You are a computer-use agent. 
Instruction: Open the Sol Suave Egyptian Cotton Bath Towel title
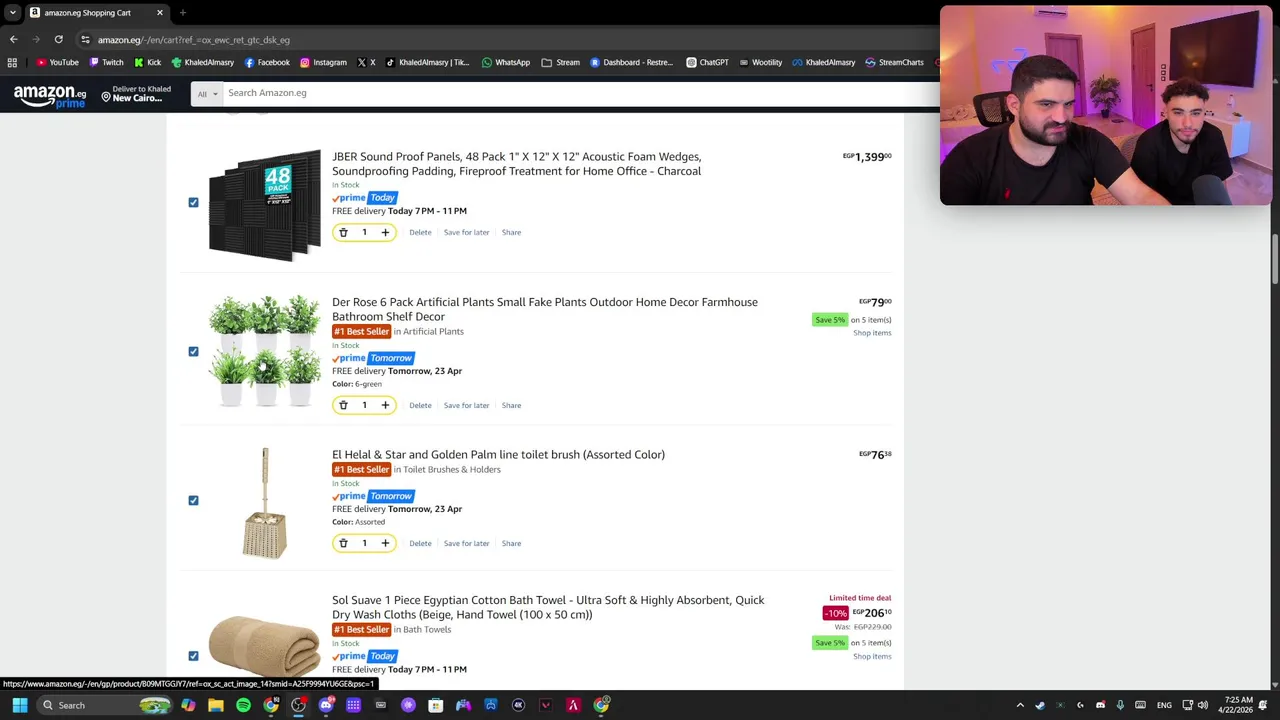pyautogui.click(x=548, y=607)
